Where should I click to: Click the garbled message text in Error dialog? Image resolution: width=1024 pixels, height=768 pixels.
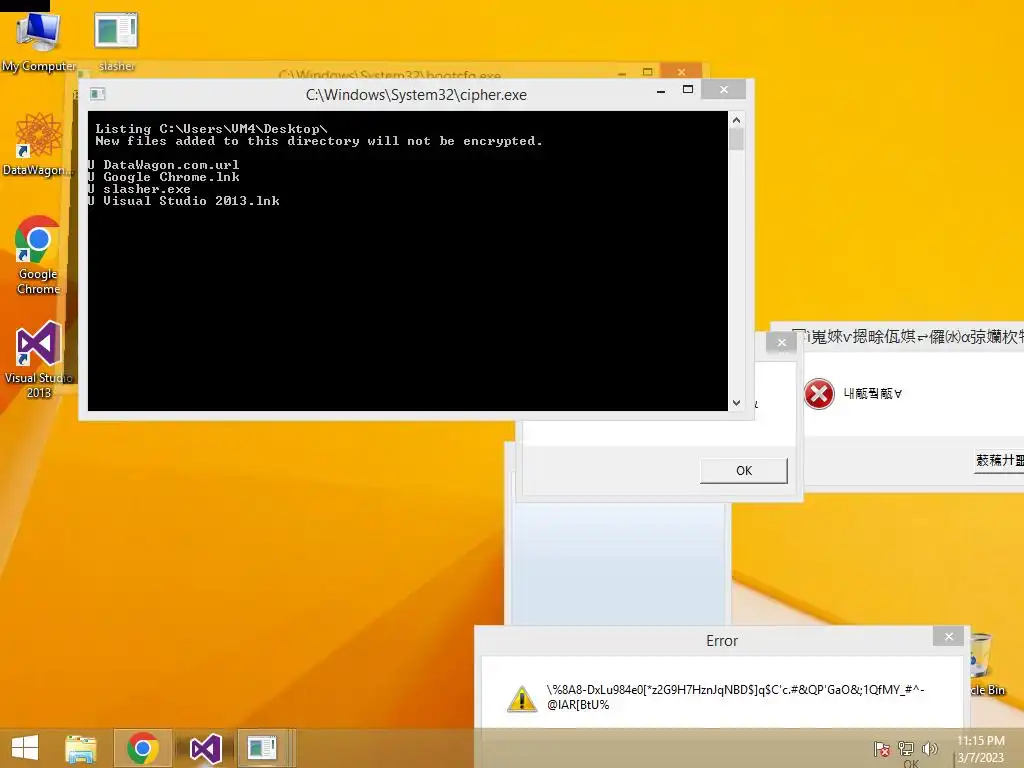[x=735, y=697]
